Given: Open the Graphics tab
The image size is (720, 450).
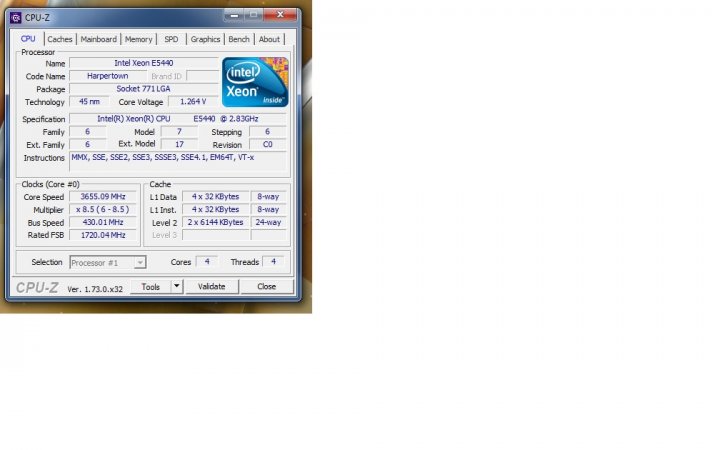Looking at the screenshot, I should (x=205, y=39).
